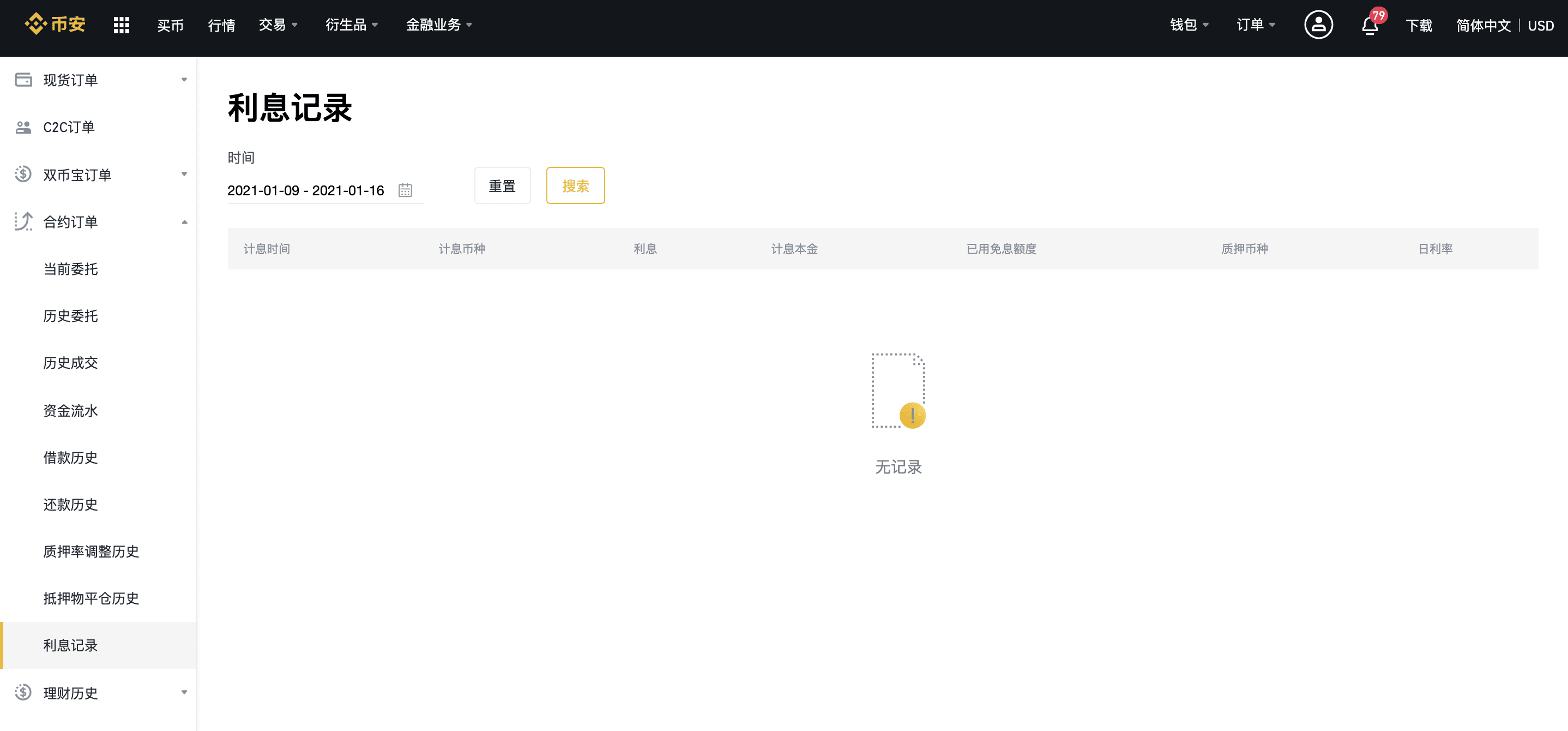Expand the 现货订单 sidebar section
Image resolution: width=1568 pixels, height=731 pixels.
(184, 80)
